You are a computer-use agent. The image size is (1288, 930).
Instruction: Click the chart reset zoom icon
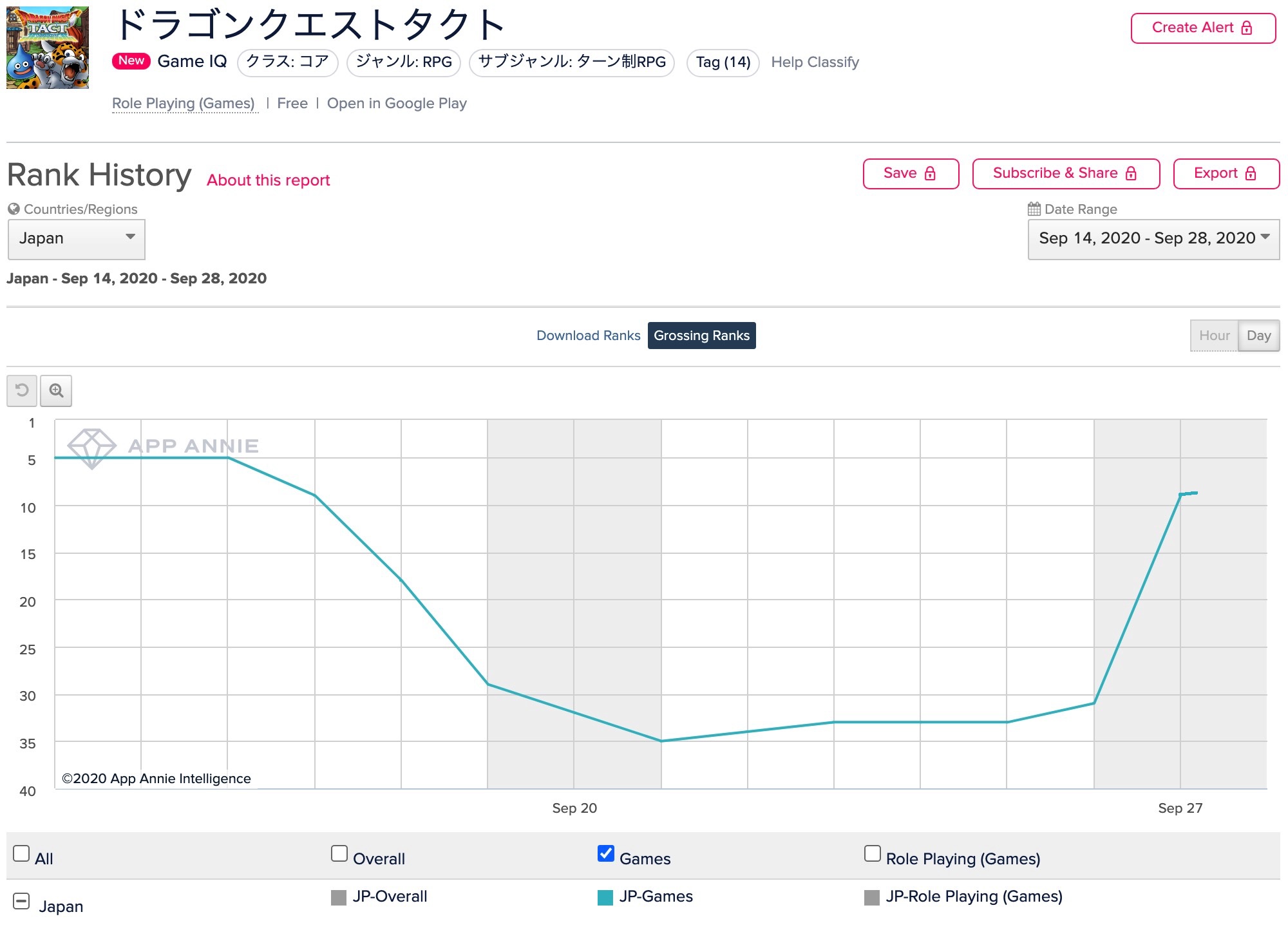point(22,390)
